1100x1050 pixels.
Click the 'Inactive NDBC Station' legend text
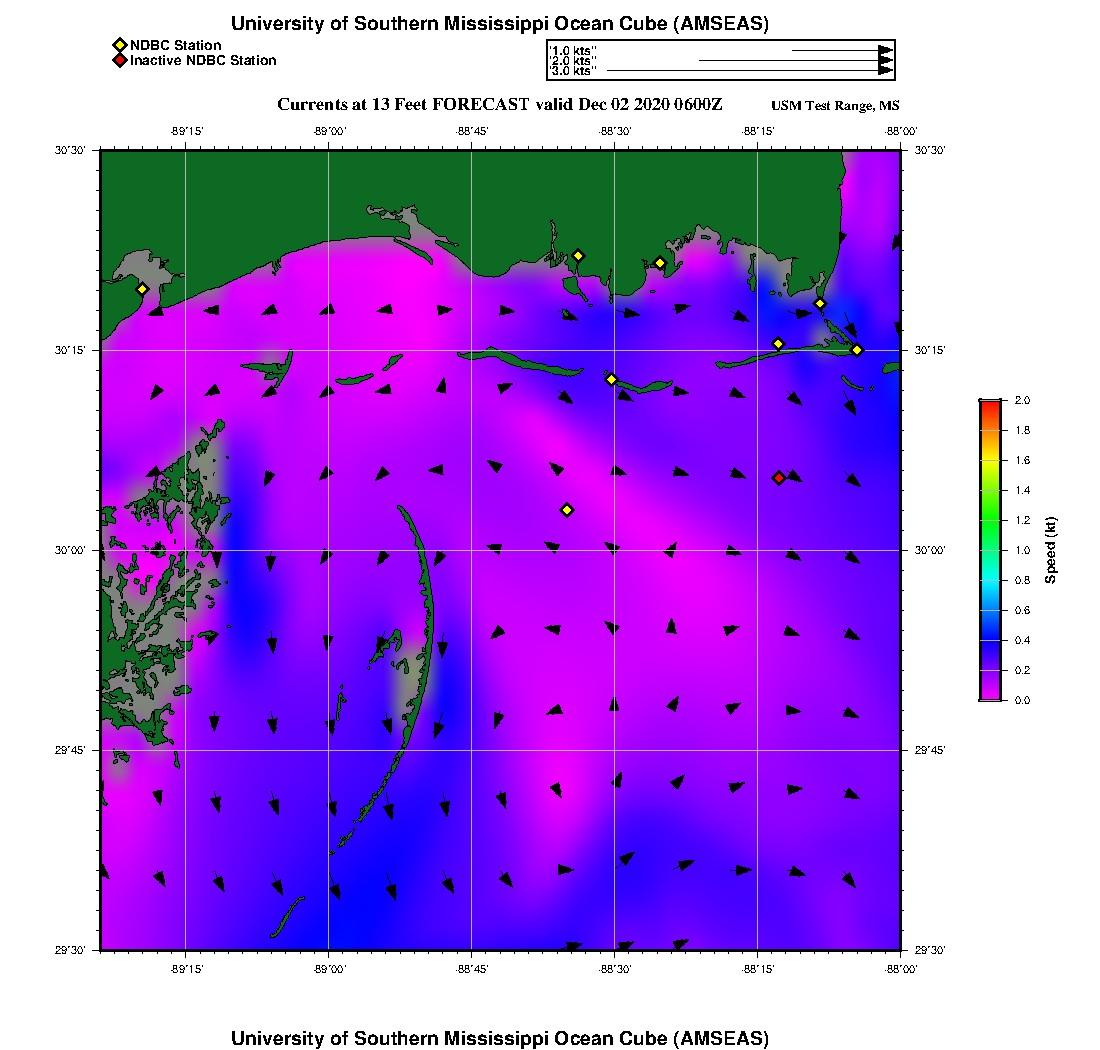[203, 61]
